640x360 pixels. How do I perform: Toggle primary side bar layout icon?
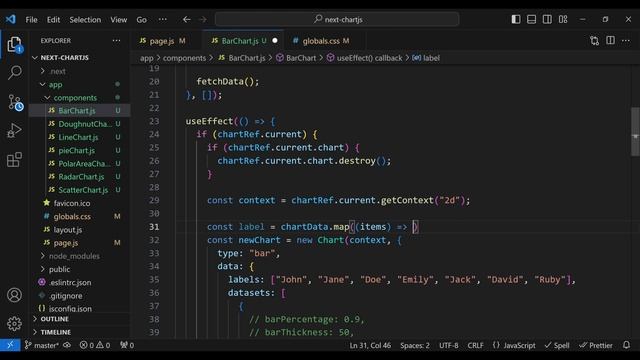(x=516, y=19)
